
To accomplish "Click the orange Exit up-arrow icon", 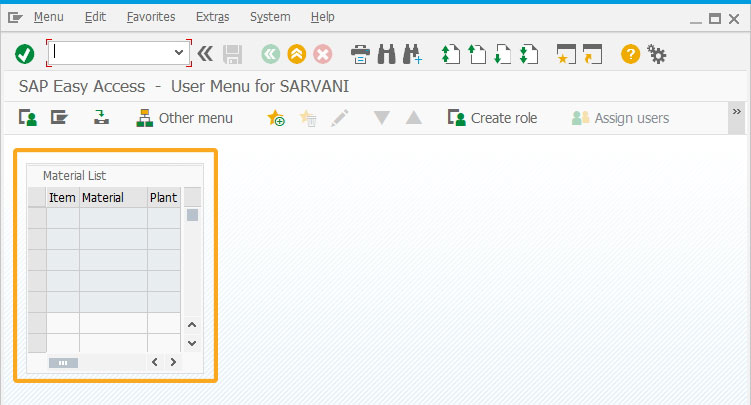I will (297, 54).
